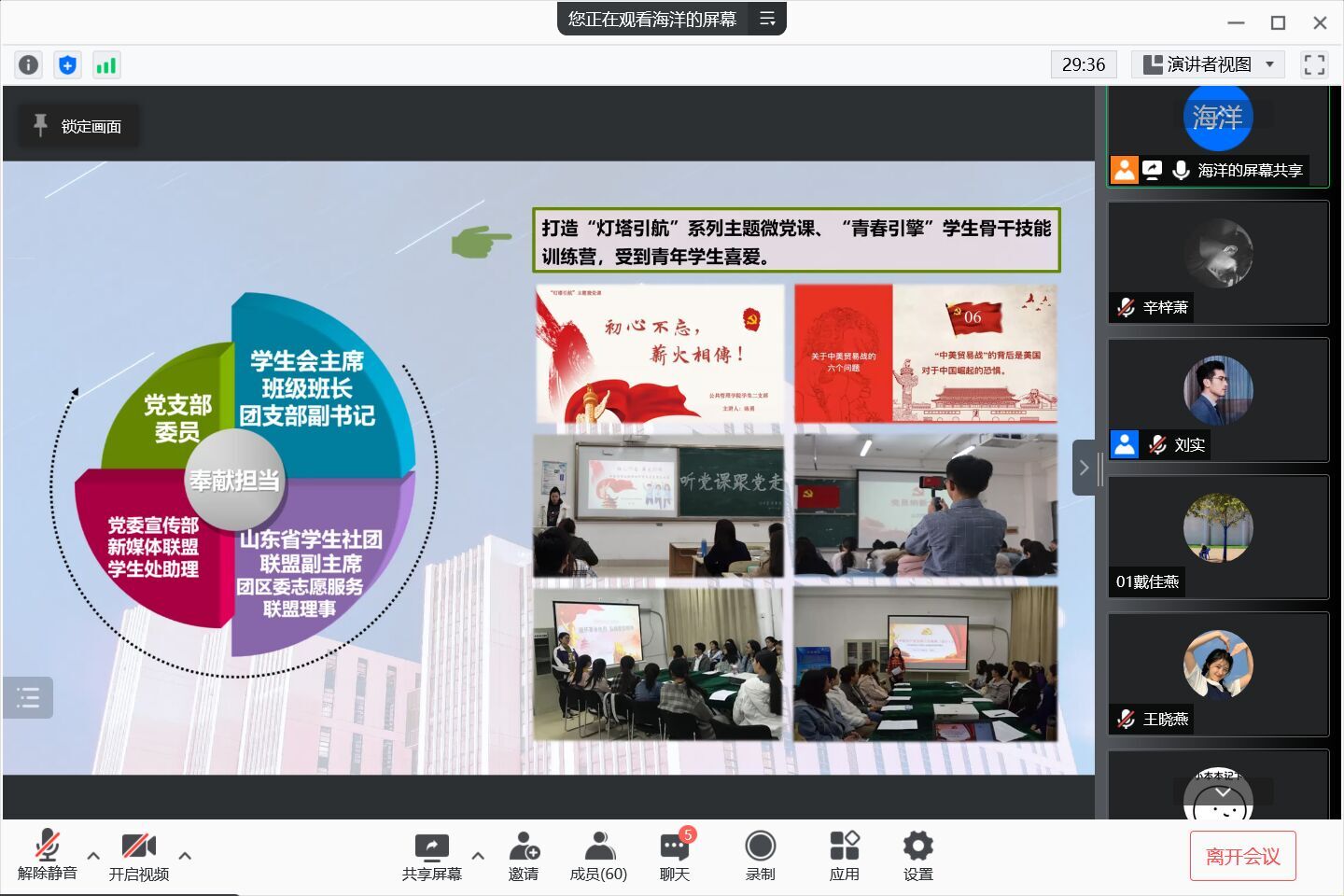Screen dimensions: 1344x896
Task: Open the meeting info icon
Action: (x=28, y=64)
